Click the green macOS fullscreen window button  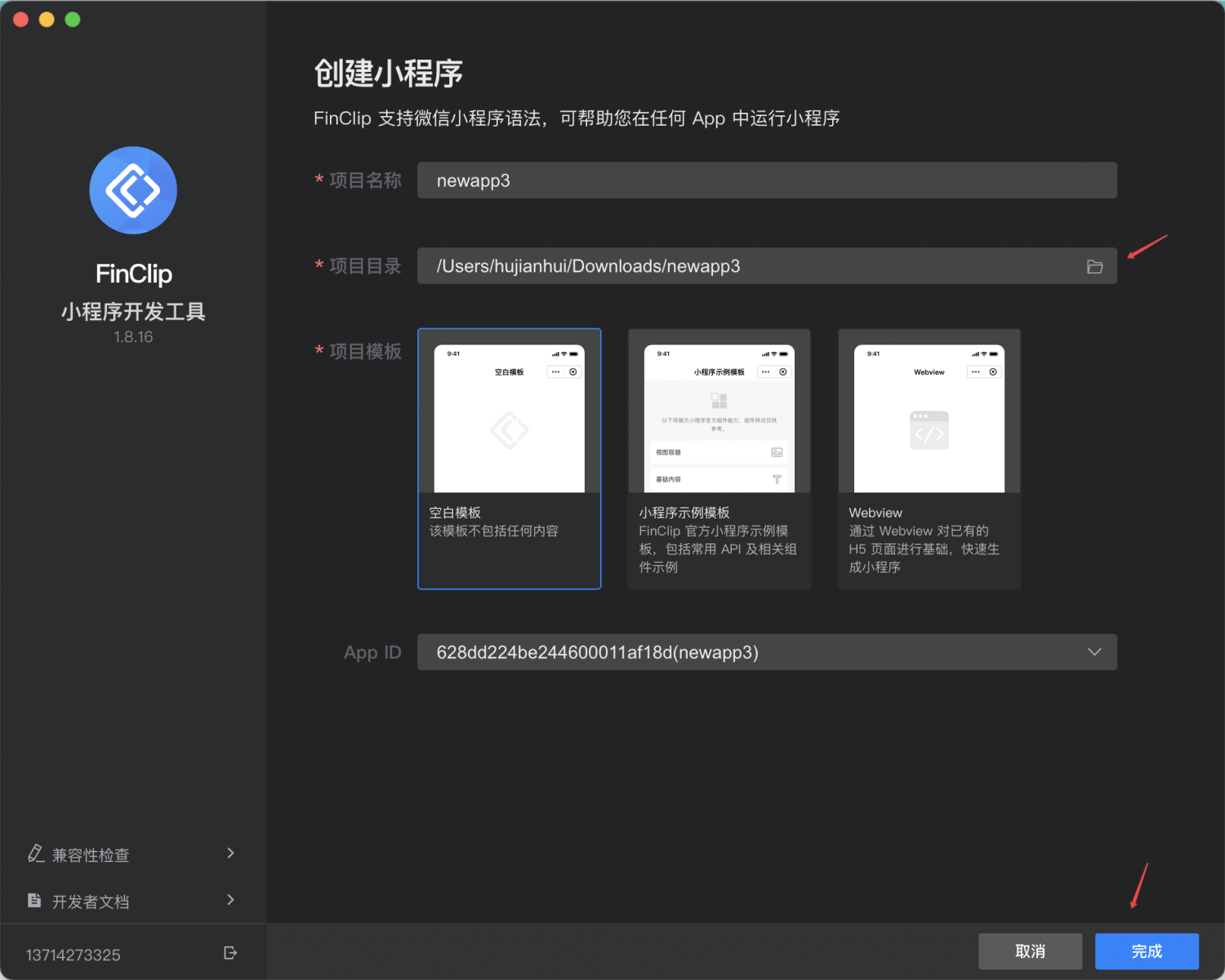pos(73,20)
